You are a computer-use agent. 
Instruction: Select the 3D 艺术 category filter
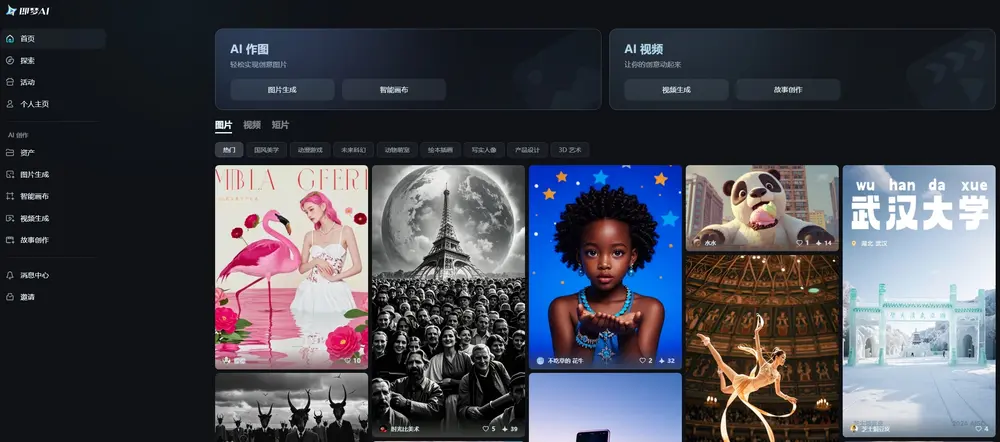click(x=570, y=151)
